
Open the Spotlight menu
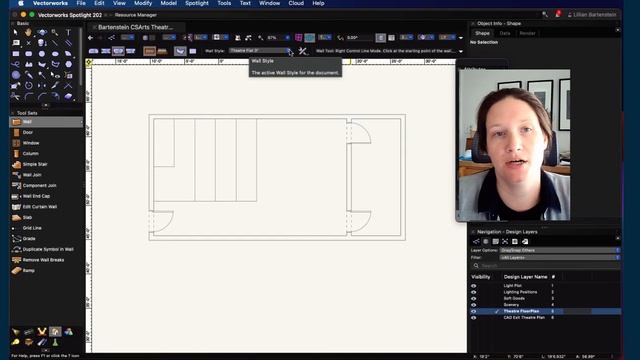[x=197, y=3]
